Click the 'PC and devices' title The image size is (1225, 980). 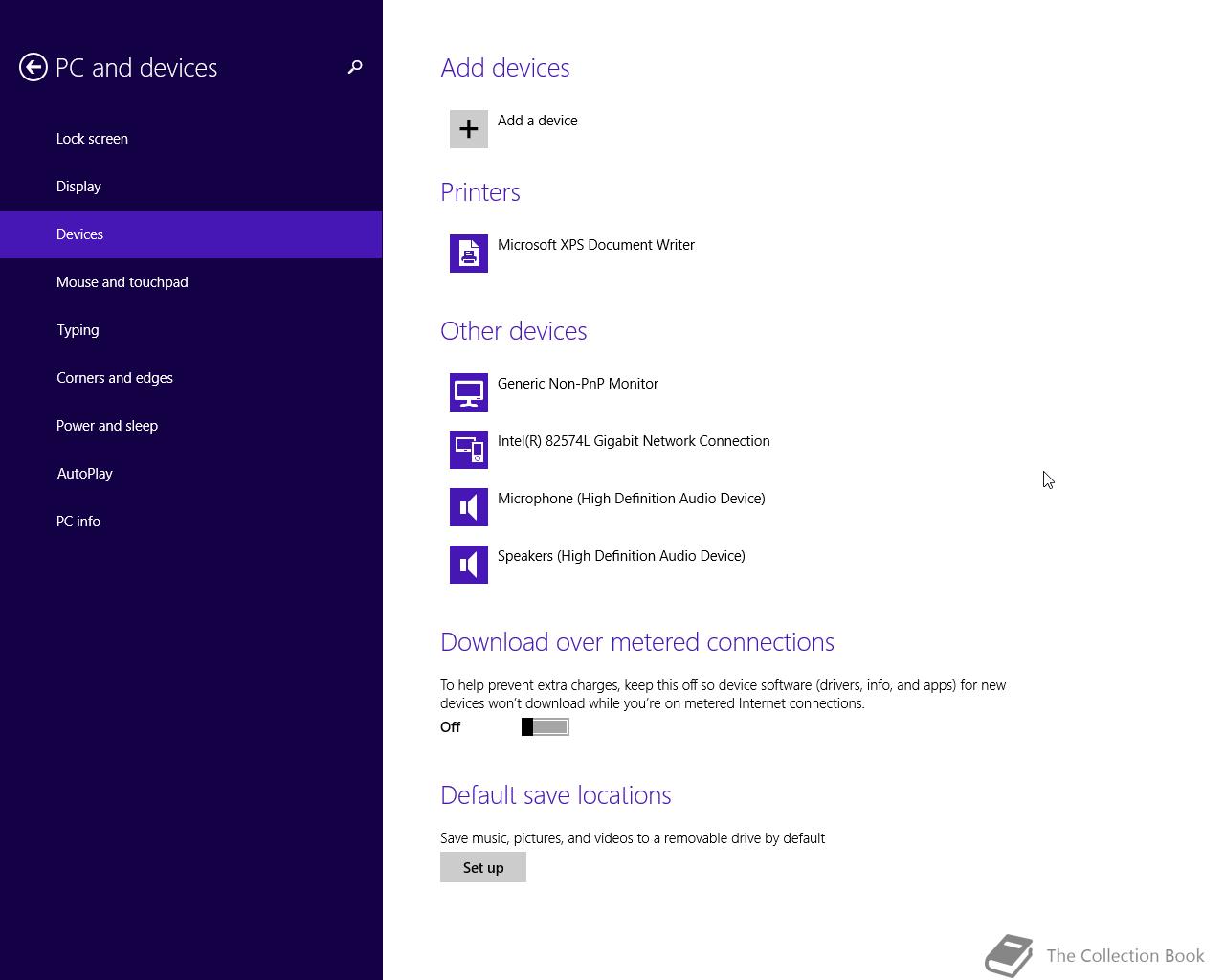pos(137,68)
